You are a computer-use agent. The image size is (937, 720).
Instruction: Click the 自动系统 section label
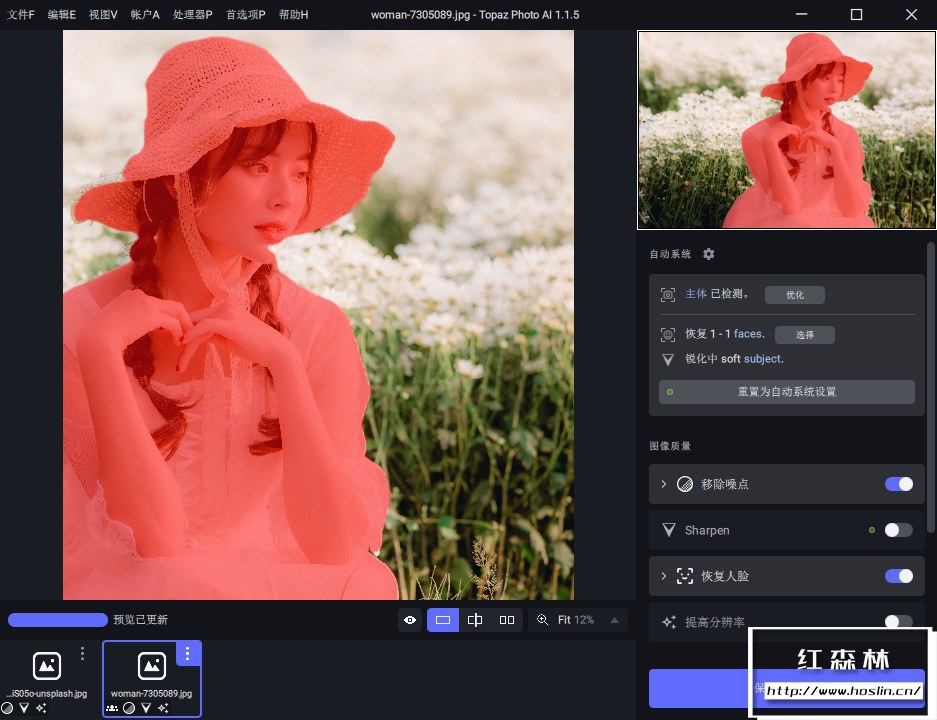click(670, 254)
